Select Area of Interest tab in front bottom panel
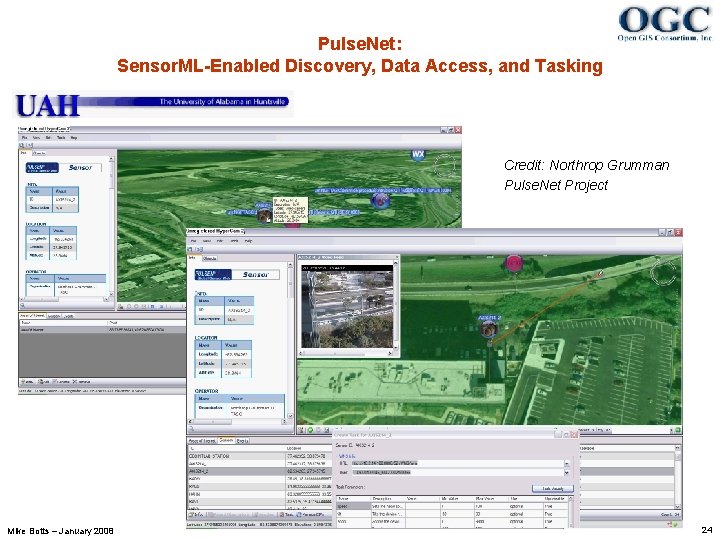Image resolution: width=720 pixels, height=540 pixels. tap(202, 440)
